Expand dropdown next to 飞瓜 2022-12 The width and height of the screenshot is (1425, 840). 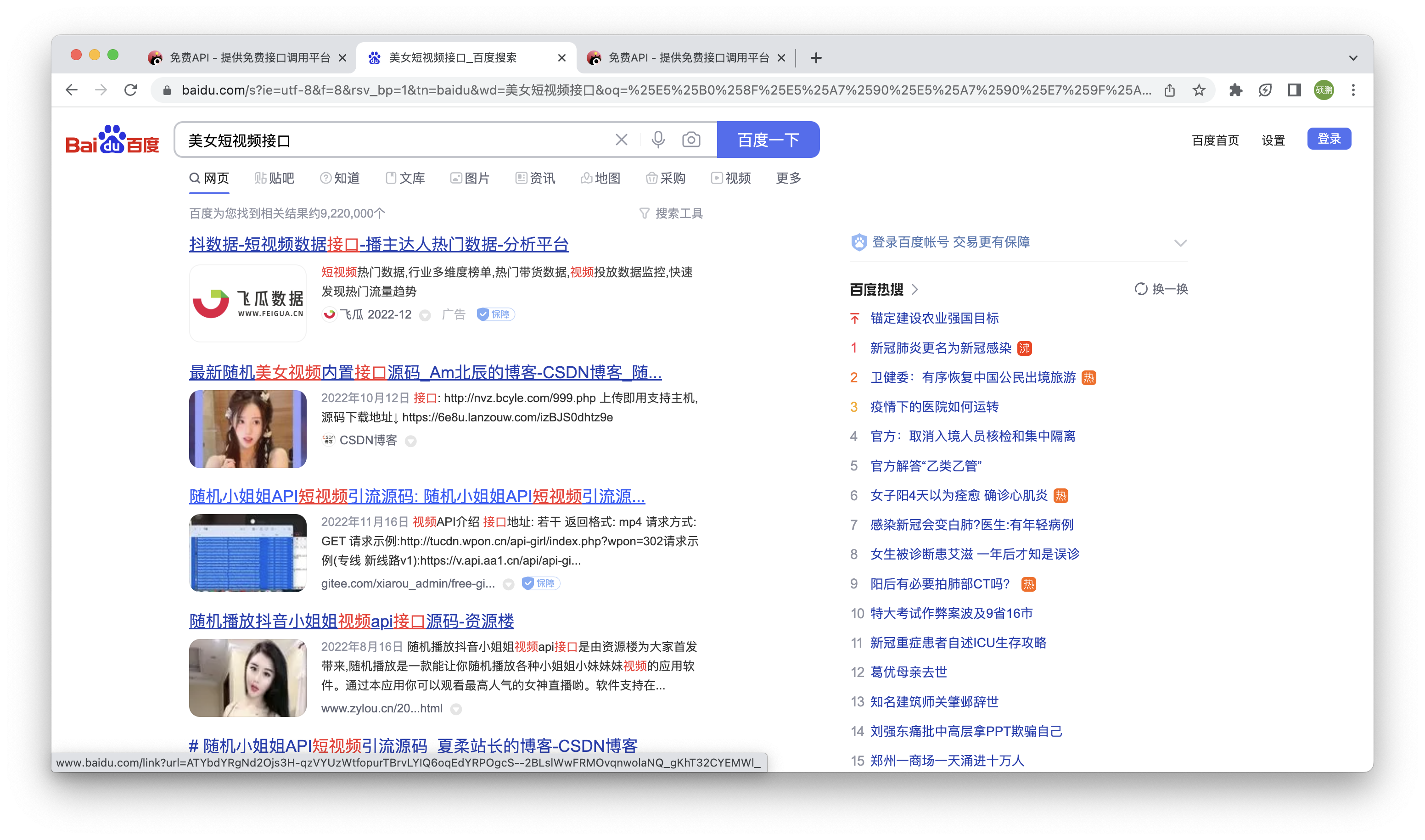[x=425, y=315]
